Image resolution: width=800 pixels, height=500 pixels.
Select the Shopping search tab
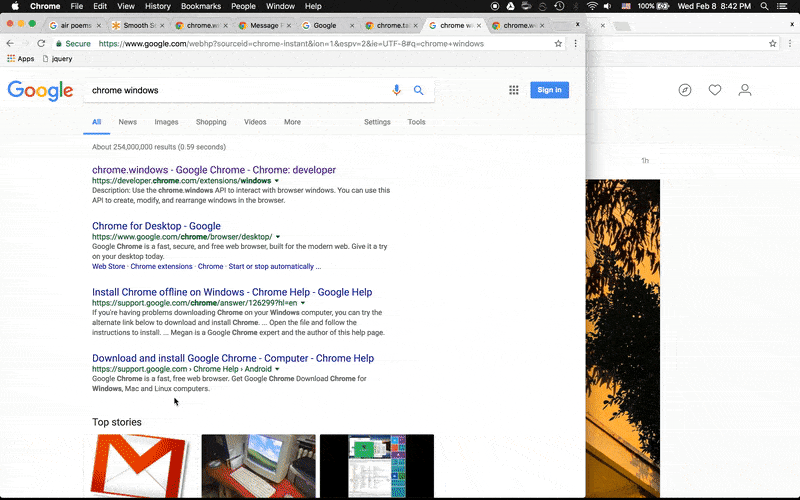[211, 122]
